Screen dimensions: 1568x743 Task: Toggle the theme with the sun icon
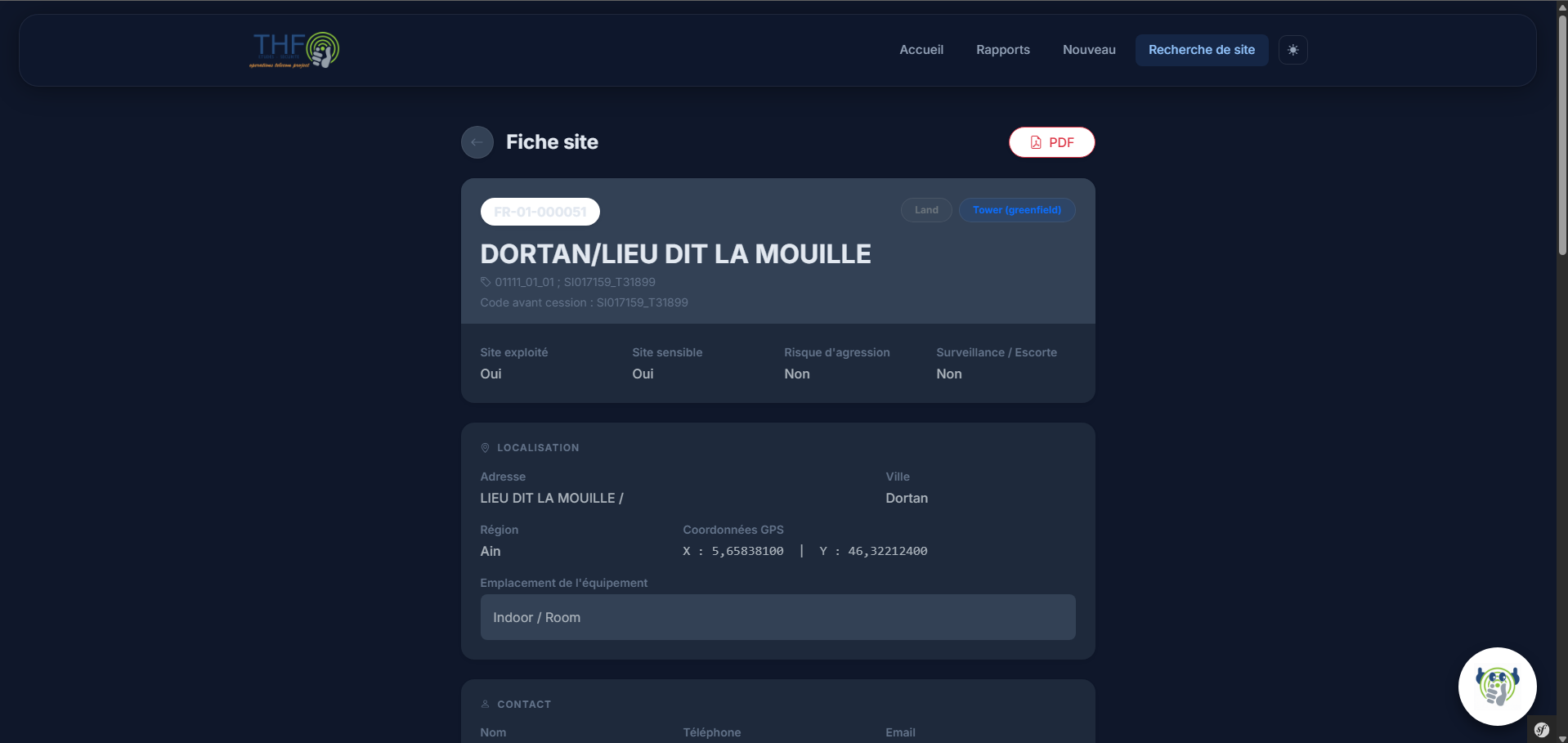pyautogui.click(x=1292, y=50)
